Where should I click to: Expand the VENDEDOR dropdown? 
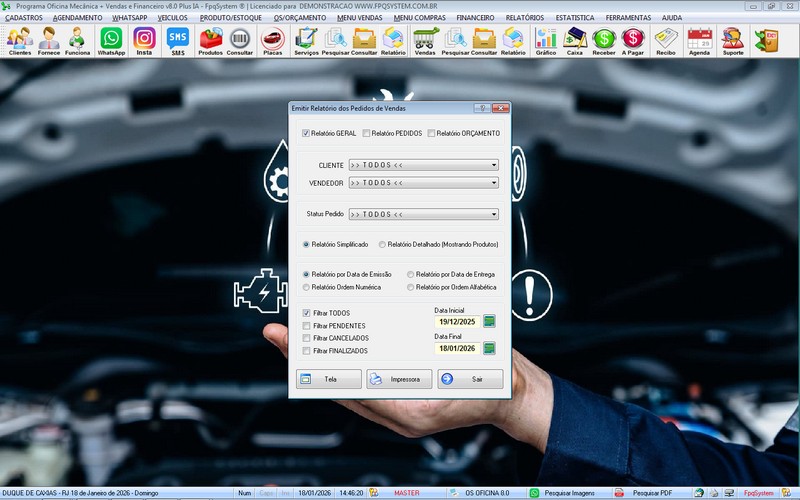494,183
